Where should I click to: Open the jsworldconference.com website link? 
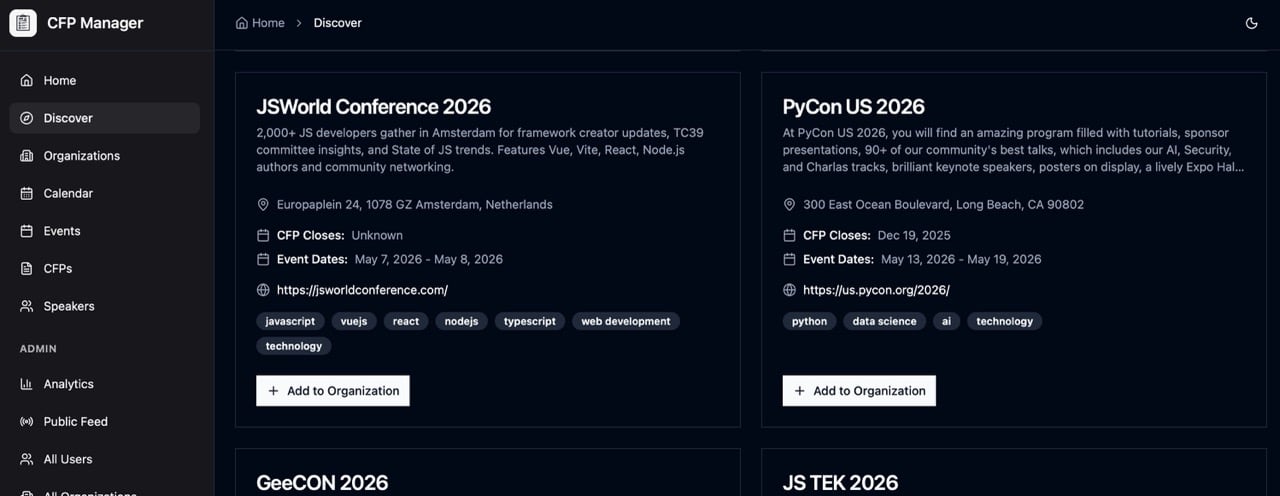pyautogui.click(x=363, y=290)
